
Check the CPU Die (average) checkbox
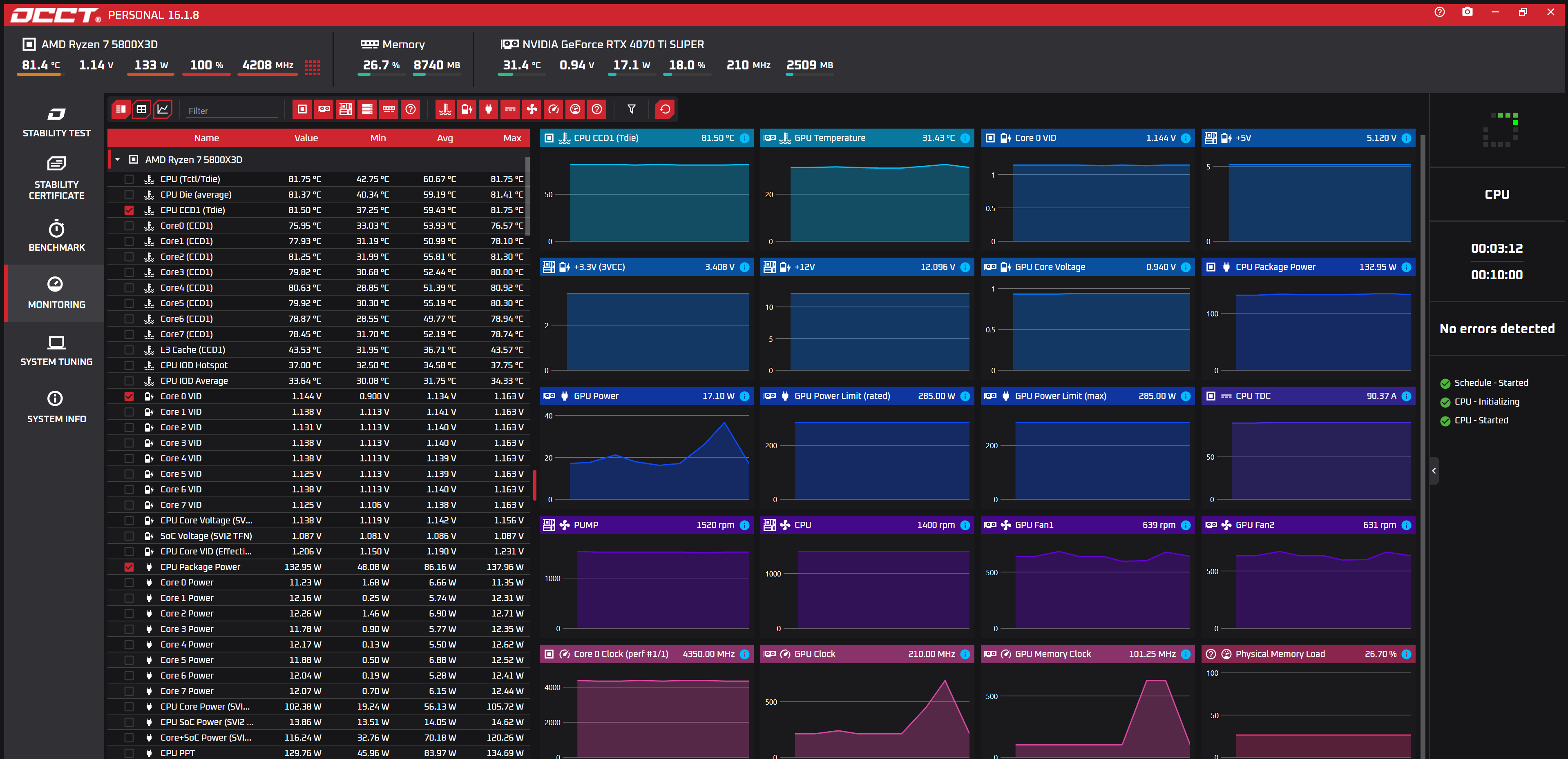[x=129, y=195]
